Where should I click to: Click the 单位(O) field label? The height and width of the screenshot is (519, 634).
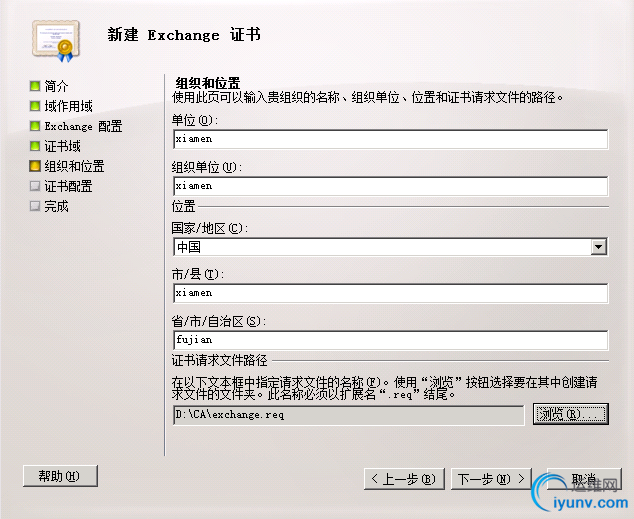point(195,120)
